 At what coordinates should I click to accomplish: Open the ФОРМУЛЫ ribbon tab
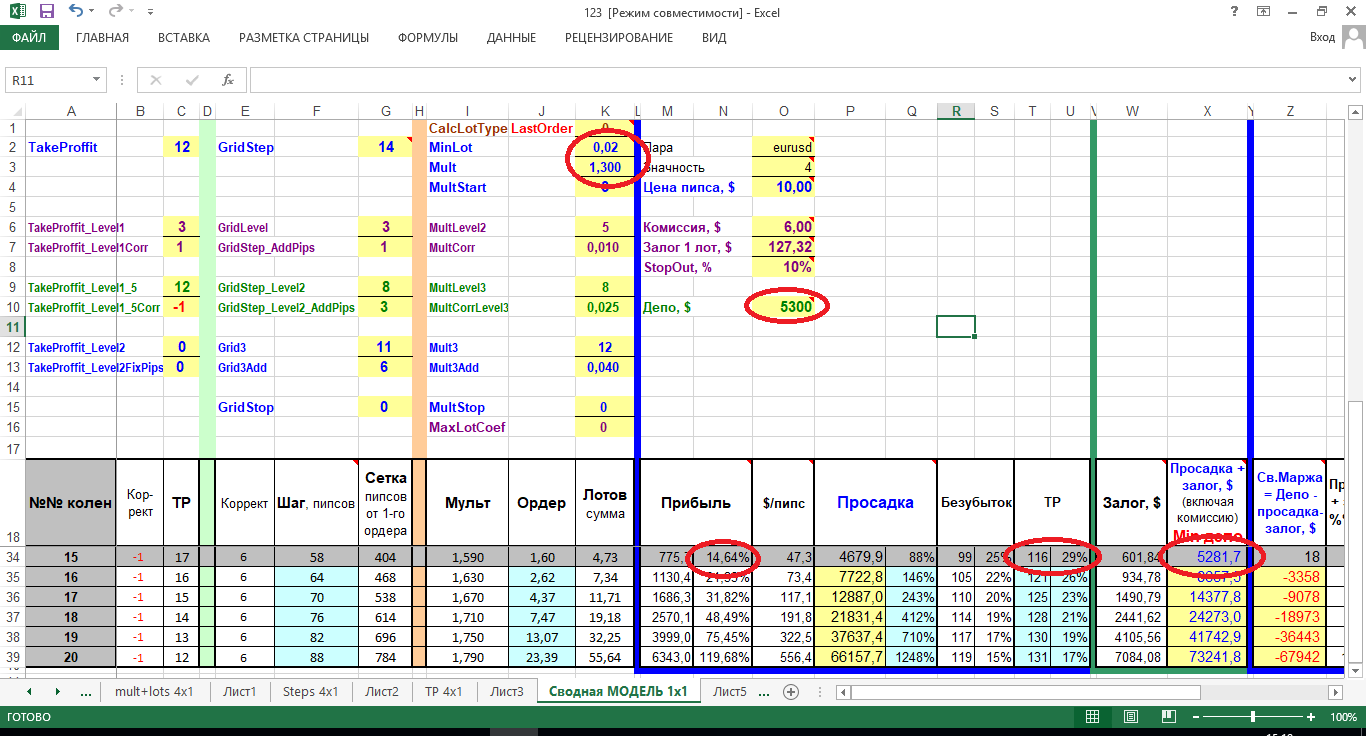tap(428, 38)
